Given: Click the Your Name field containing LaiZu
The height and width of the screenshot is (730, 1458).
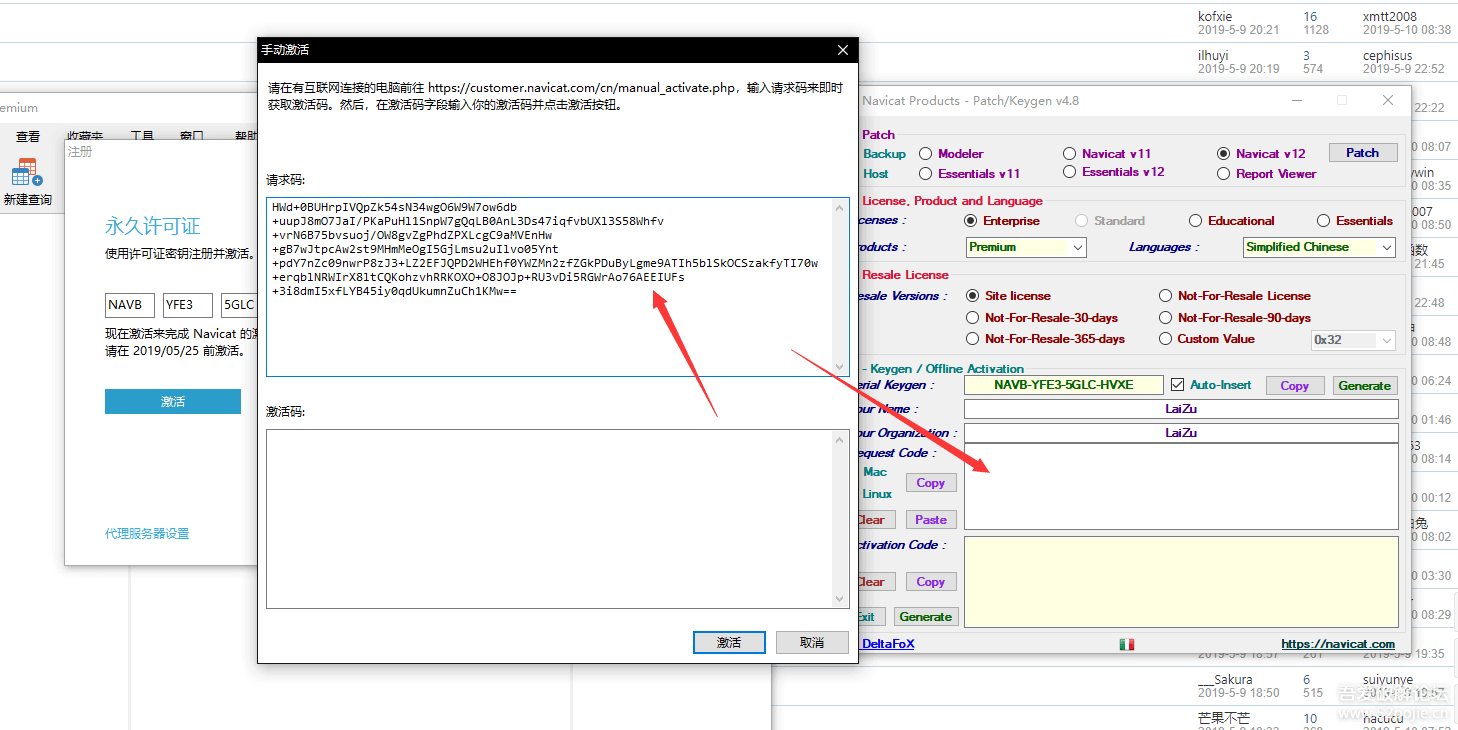Looking at the screenshot, I should point(1181,409).
